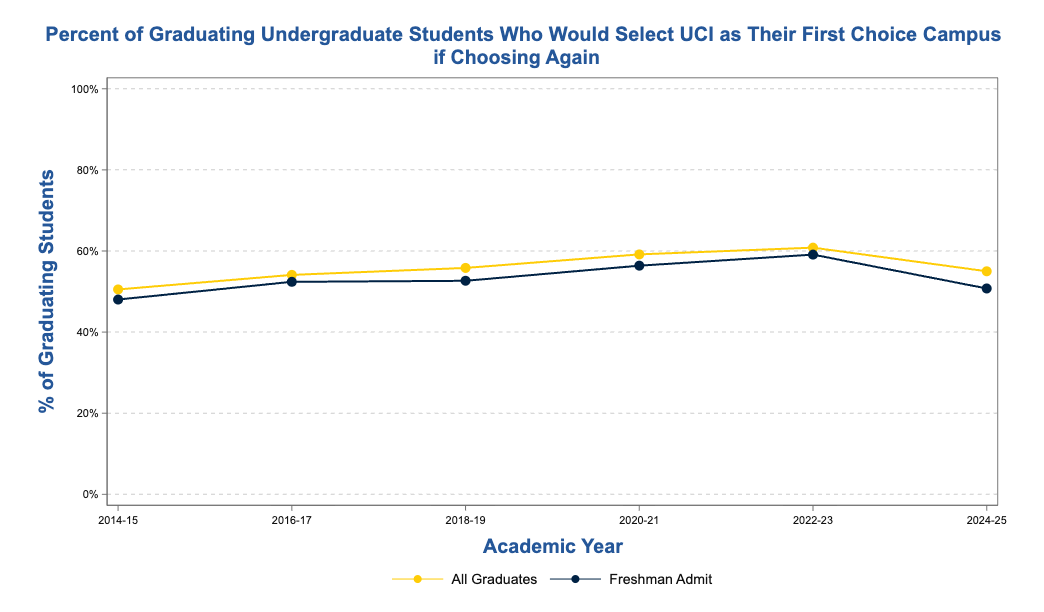Click the Freshman Admit 2014-15 data point
Image resolution: width=1044 pixels, height=612 pixels.
(x=118, y=300)
